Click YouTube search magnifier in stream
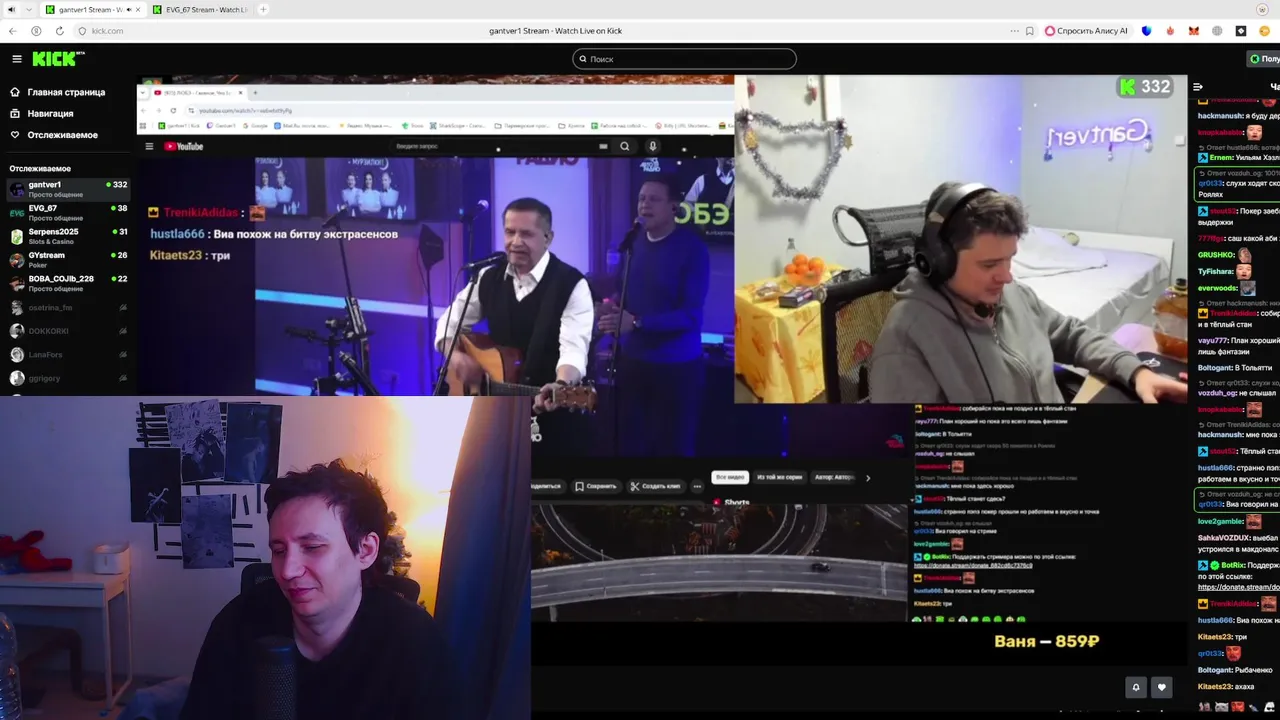Screen dimensions: 1280x720 click(625, 146)
